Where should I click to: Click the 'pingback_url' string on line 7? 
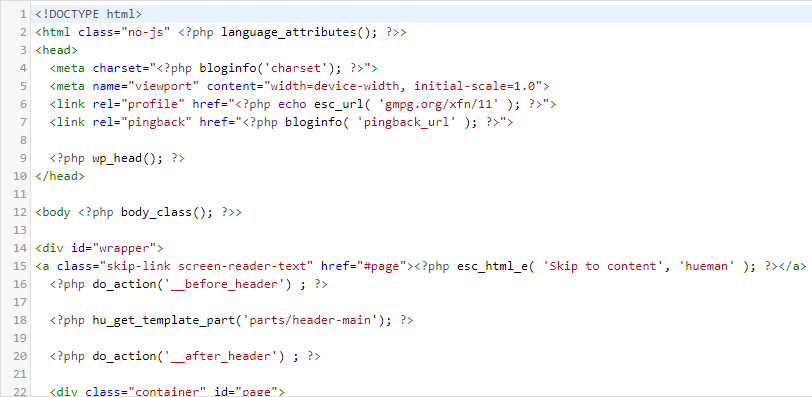(x=407, y=122)
